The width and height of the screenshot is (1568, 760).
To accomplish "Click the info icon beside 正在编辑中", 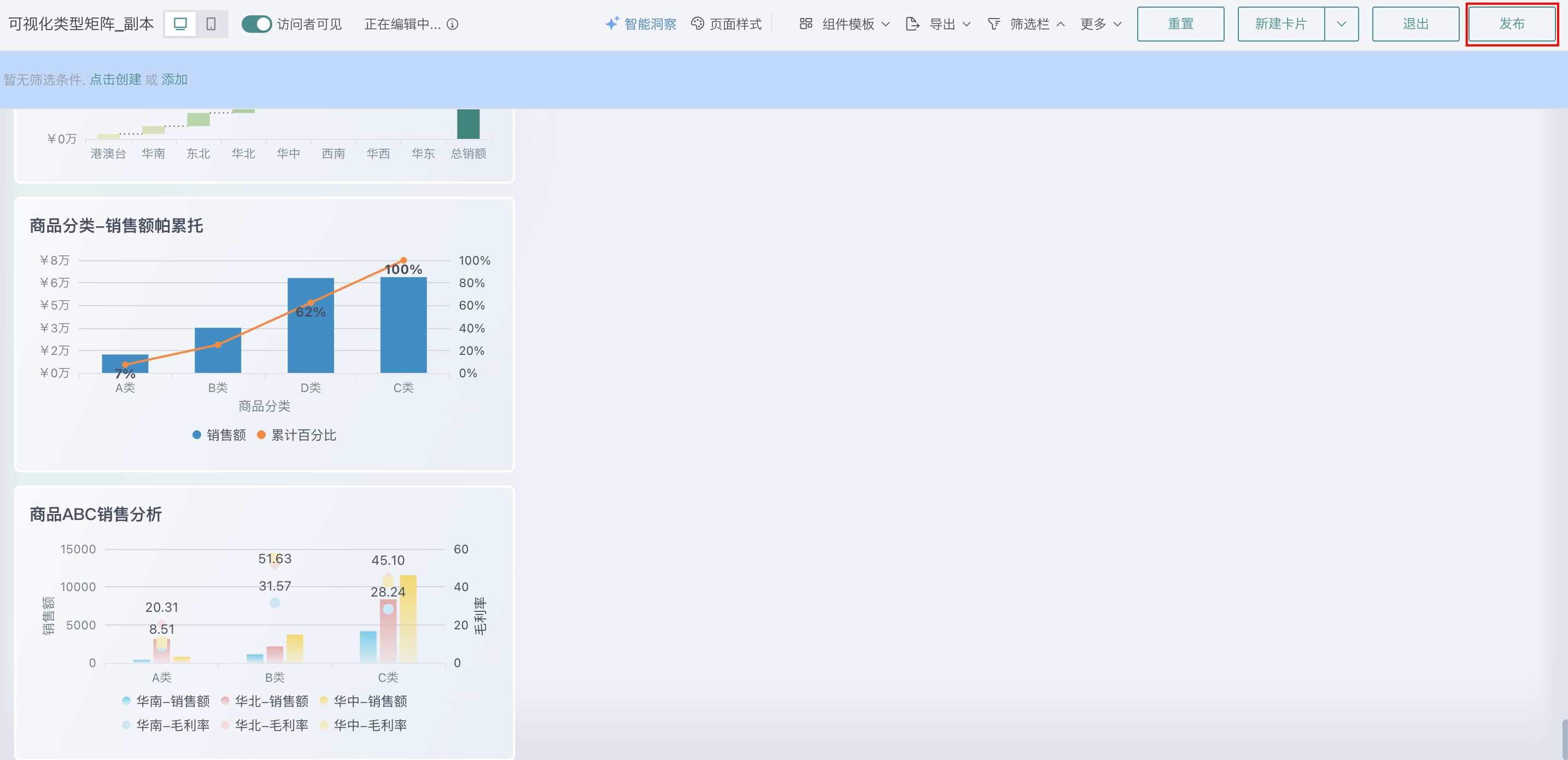I will point(452,24).
